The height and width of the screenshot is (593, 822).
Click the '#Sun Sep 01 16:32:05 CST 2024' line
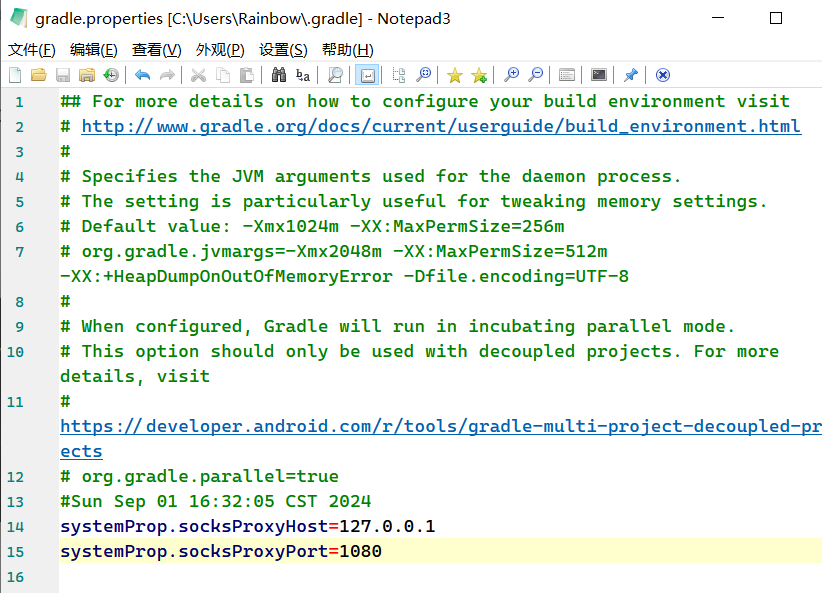215,502
